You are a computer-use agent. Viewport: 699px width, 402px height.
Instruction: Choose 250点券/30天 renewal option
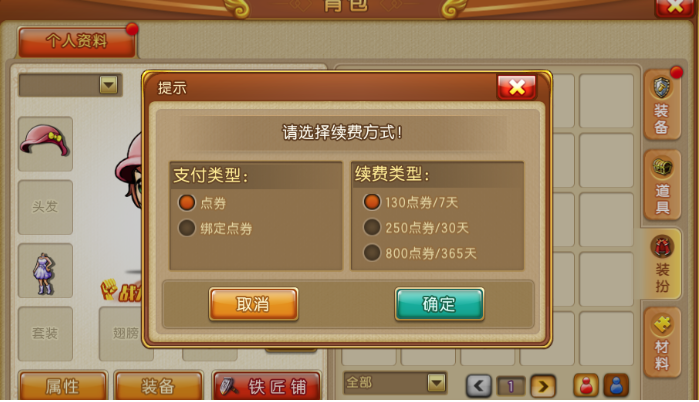(x=372, y=227)
